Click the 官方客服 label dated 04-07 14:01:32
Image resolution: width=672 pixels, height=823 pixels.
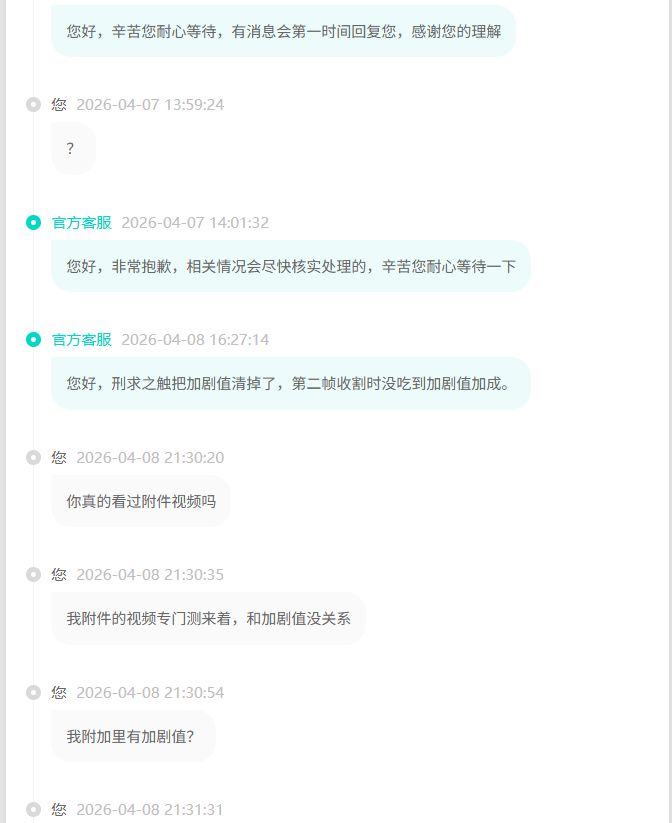click(82, 222)
